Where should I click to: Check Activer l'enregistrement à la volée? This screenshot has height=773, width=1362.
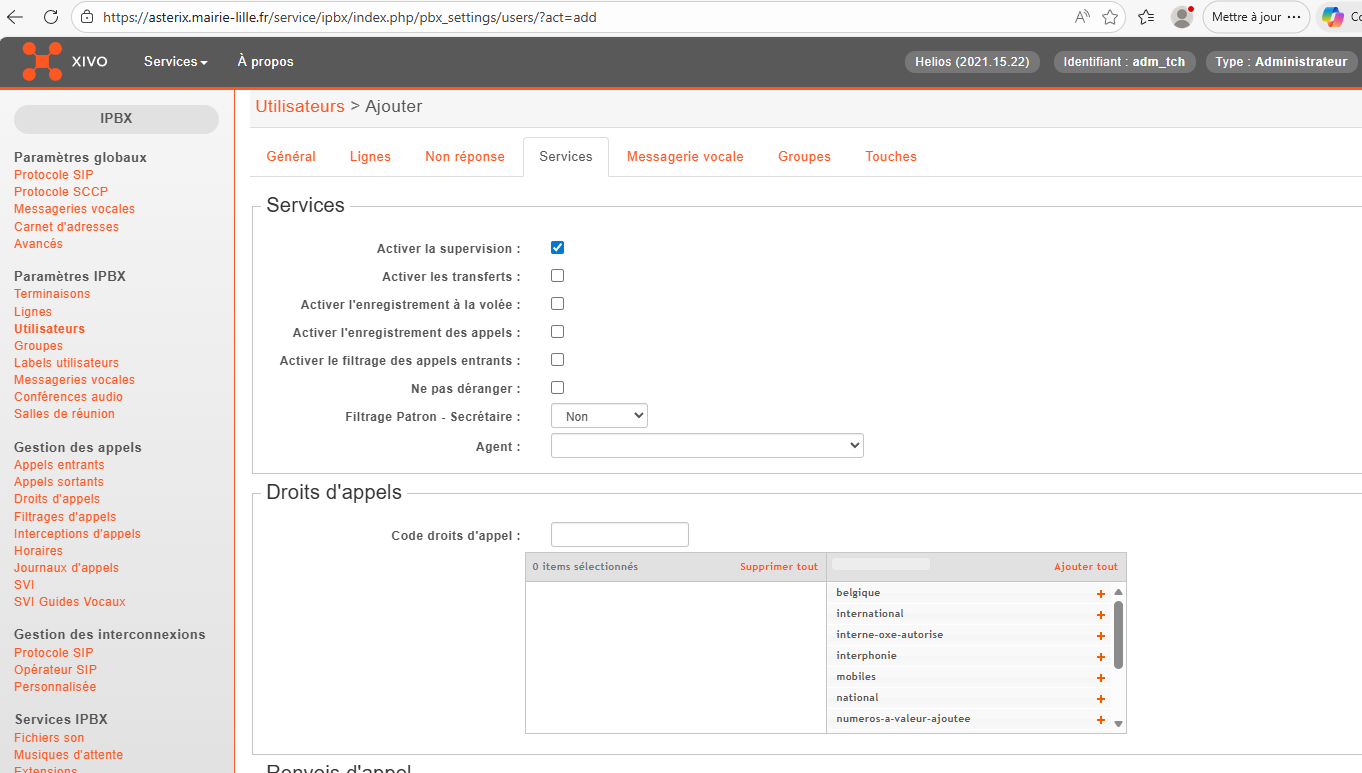click(558, 304)
